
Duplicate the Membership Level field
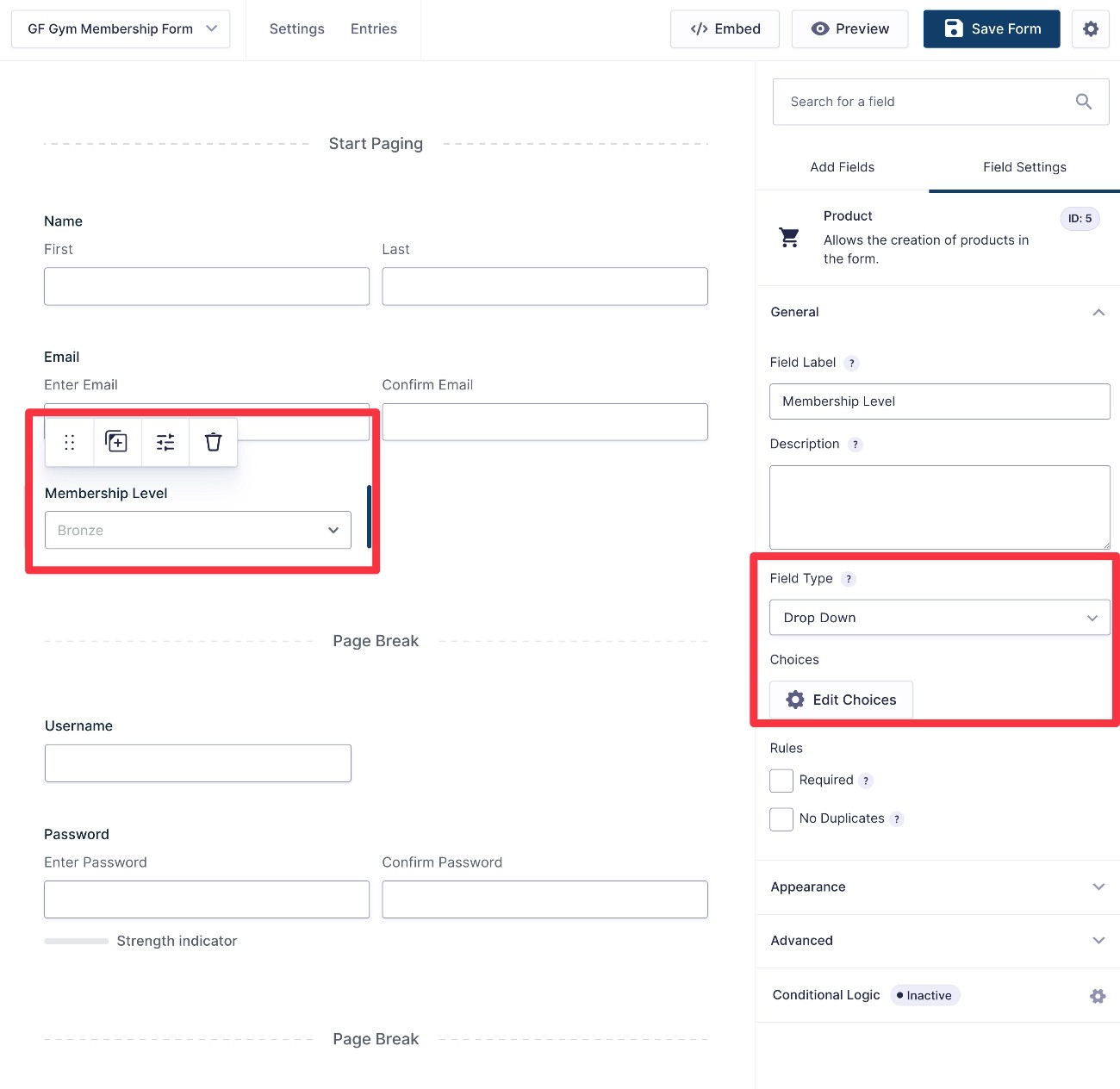tap(116, 442)
